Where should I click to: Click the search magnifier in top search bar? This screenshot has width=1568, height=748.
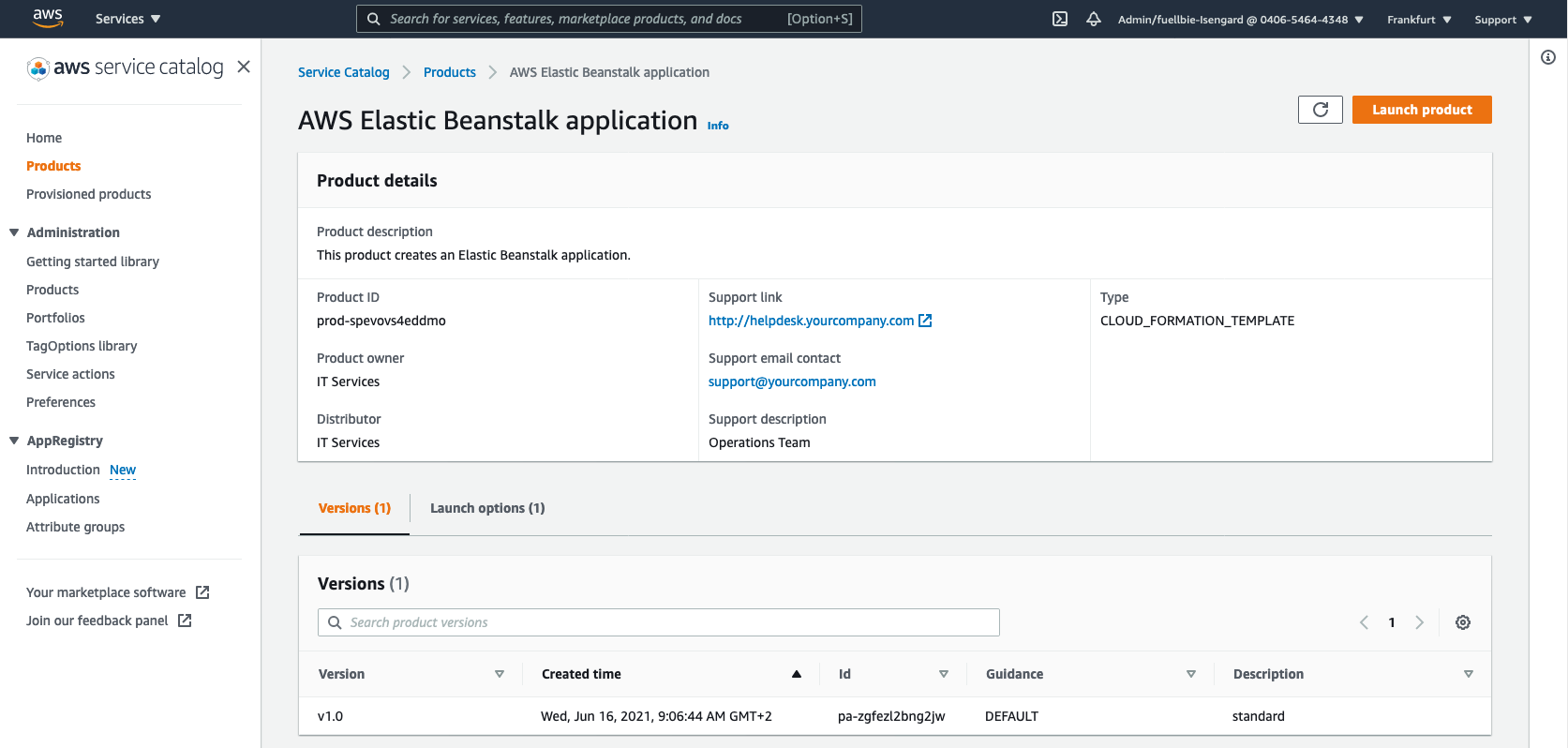tap(373, 19)
